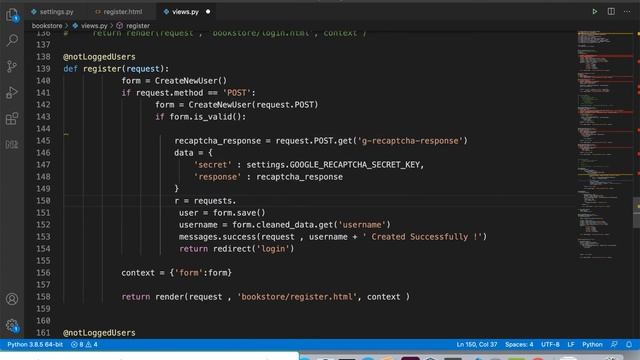640x360 pixels.
Task: Click "if request.method == 'POST':" line
Action: (x=188, y=93)
